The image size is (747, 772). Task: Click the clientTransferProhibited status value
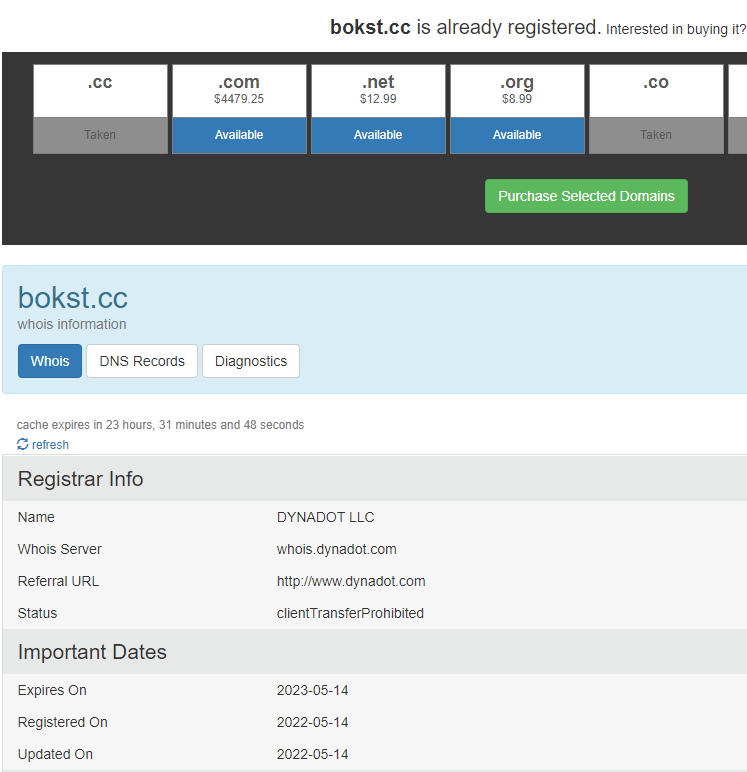350,613
